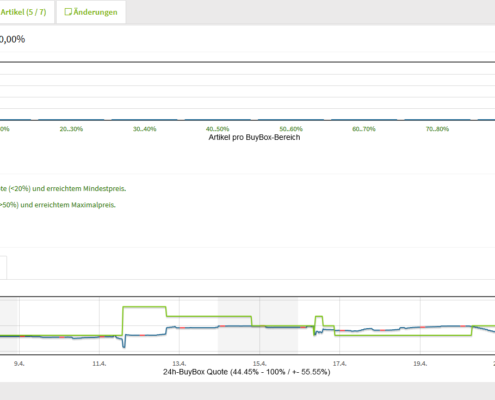
Task: Click the note icon beside Änderungen
Action: coord(68,12)
